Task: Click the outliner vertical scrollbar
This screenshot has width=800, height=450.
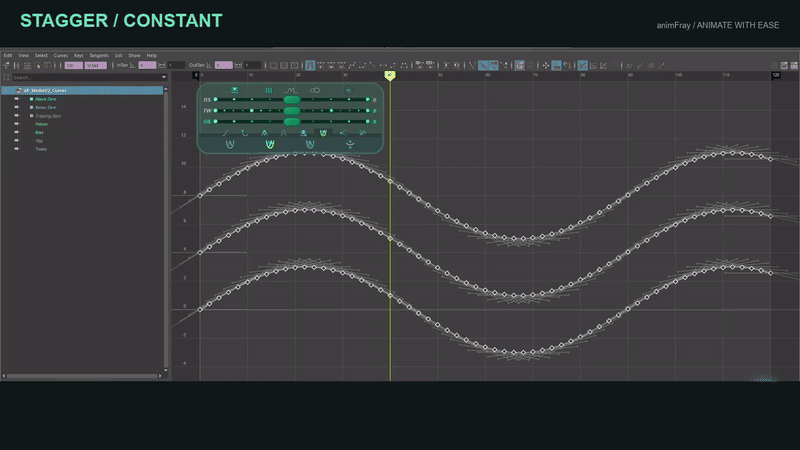Action: point(165,229)
